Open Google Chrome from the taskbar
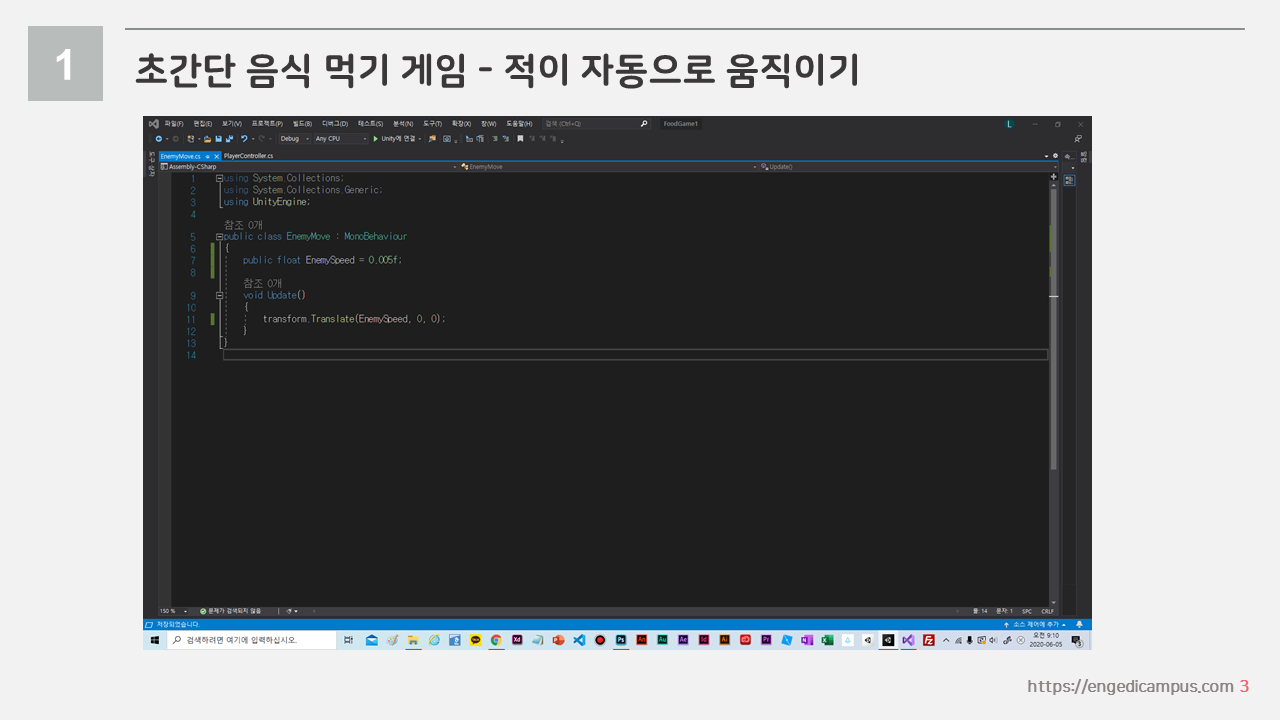Screen dimensions: 1280x720 click(x=496, y=639)
